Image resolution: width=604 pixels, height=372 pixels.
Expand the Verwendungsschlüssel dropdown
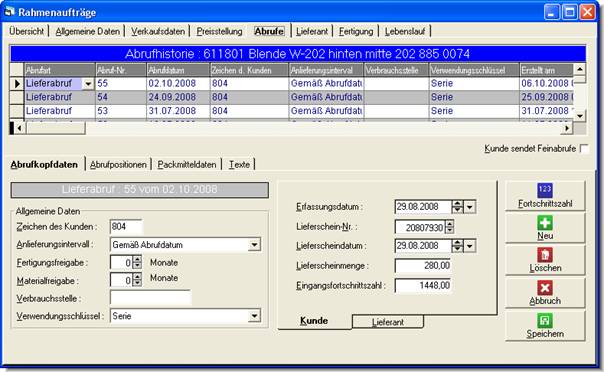click(x=254, y=316)
